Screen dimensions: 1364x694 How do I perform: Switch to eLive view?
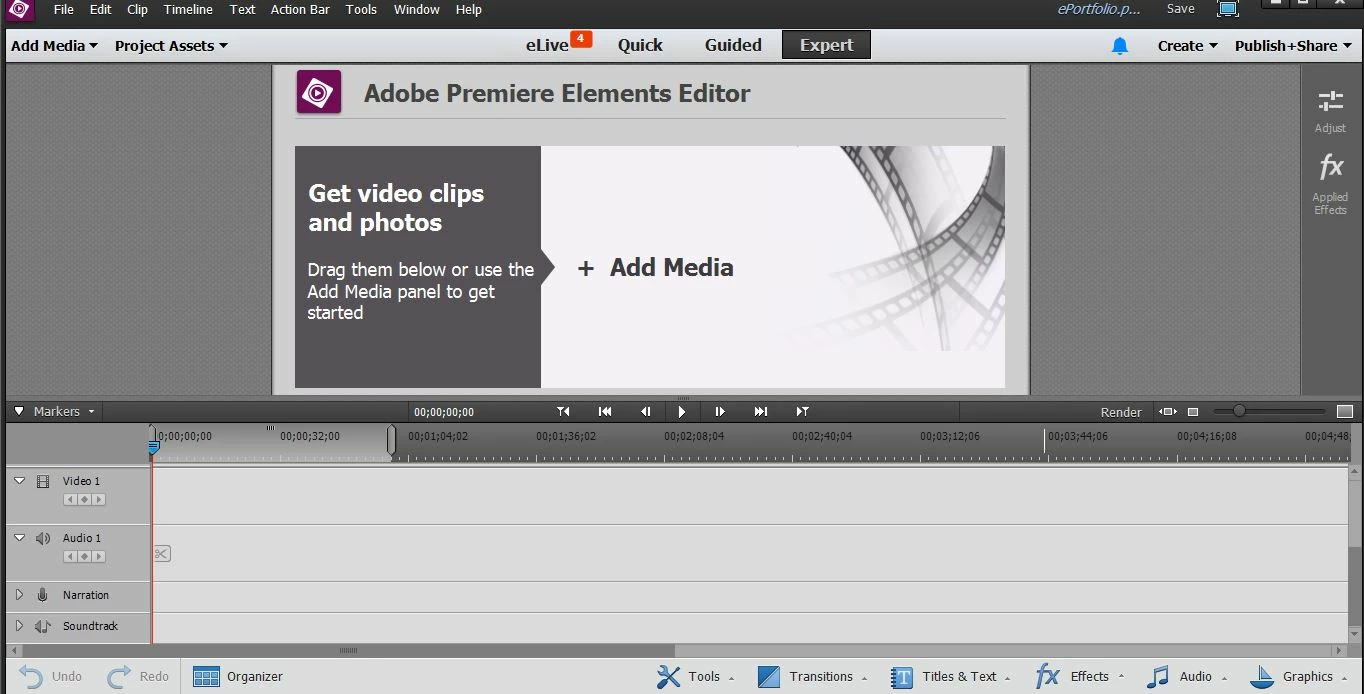pos(548,45)
